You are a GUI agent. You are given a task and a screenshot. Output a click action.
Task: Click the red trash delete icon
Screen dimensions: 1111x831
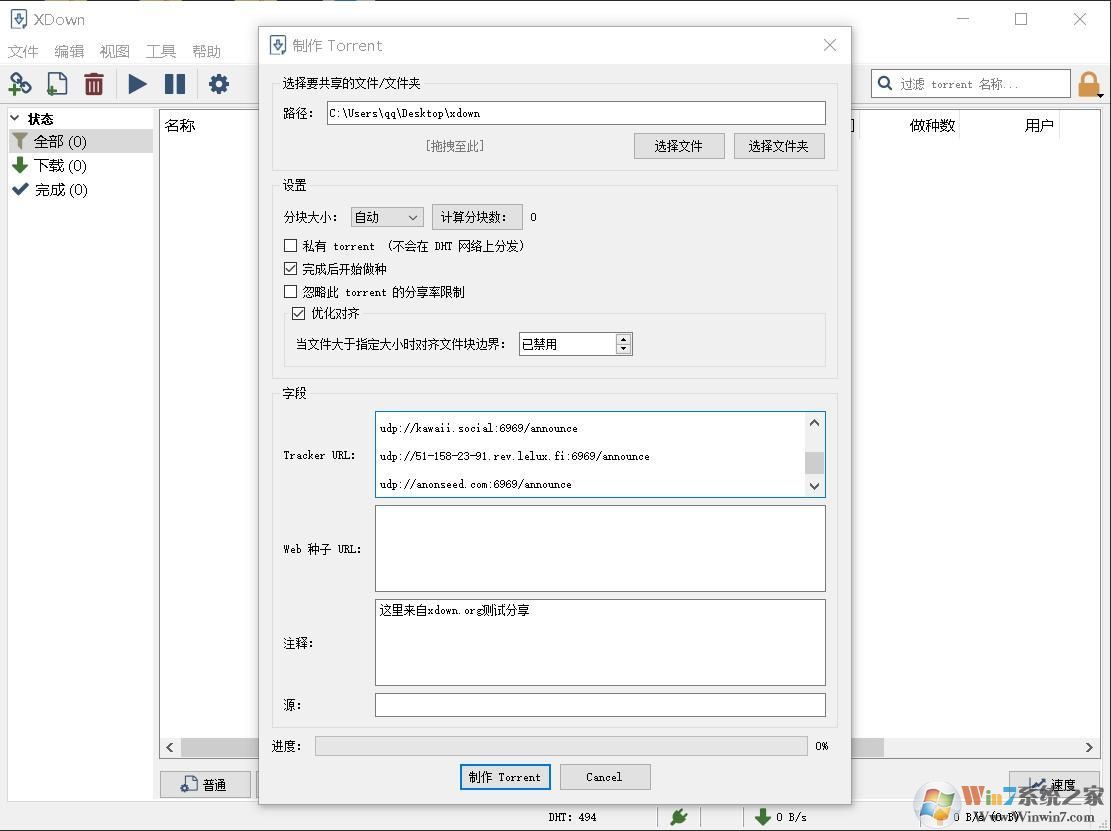tap(94, 84)
